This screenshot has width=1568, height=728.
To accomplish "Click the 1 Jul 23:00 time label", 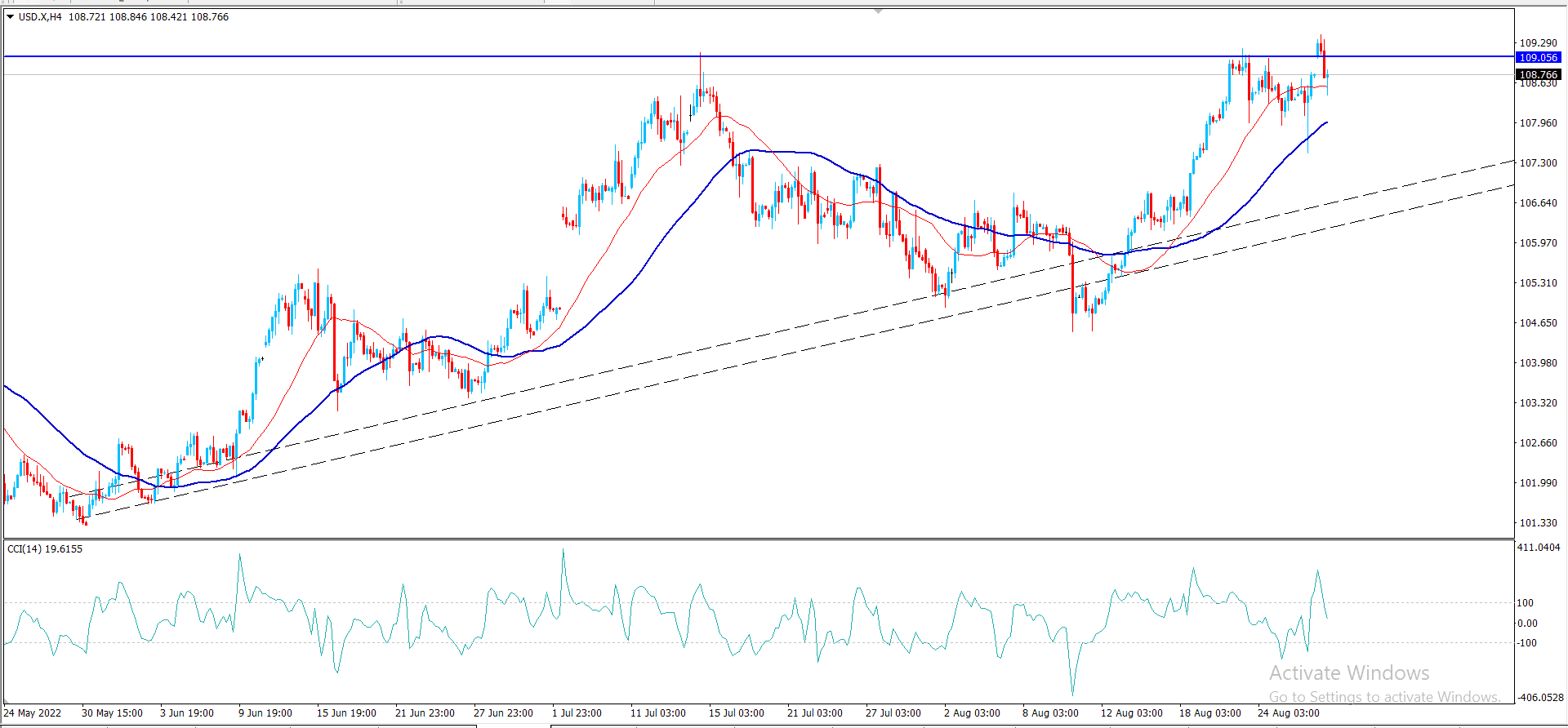I will tap(577, 712).
